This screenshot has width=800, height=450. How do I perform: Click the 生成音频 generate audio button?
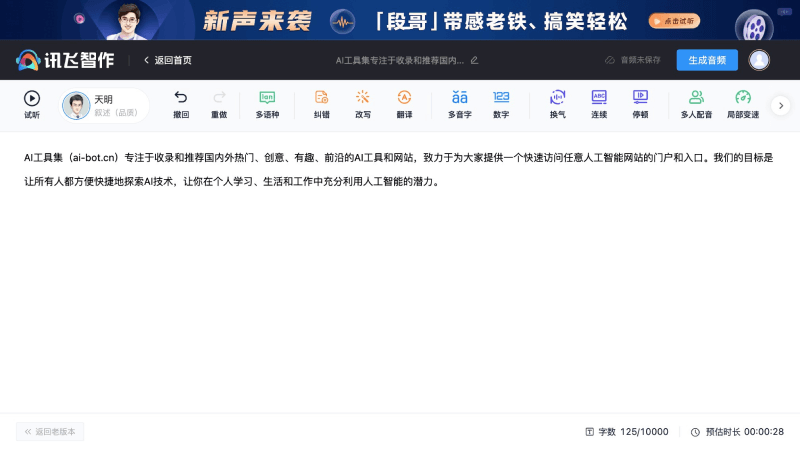707,60
